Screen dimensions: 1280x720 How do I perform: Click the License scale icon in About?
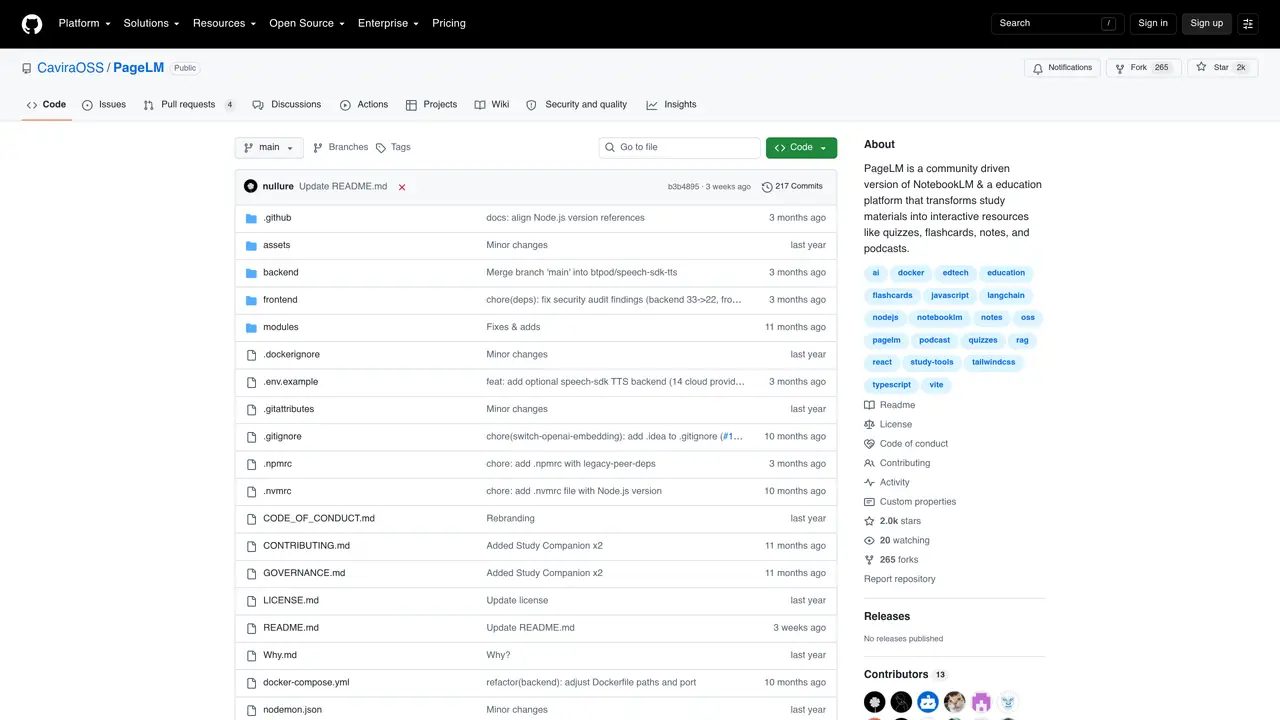point(870,424)
